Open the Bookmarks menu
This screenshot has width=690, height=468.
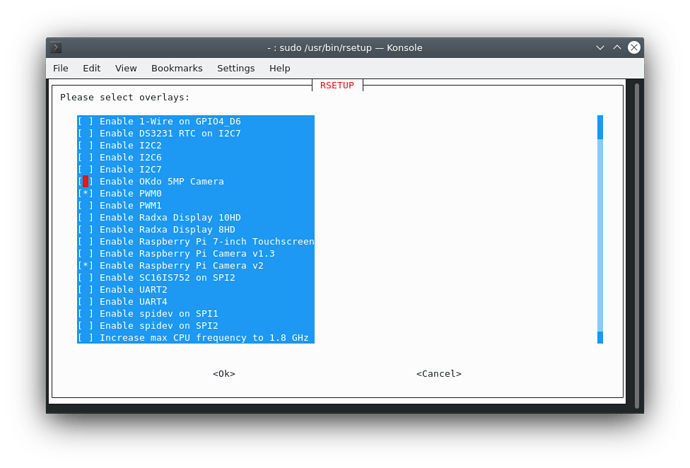pyautogui.click(x=177, y=68)
